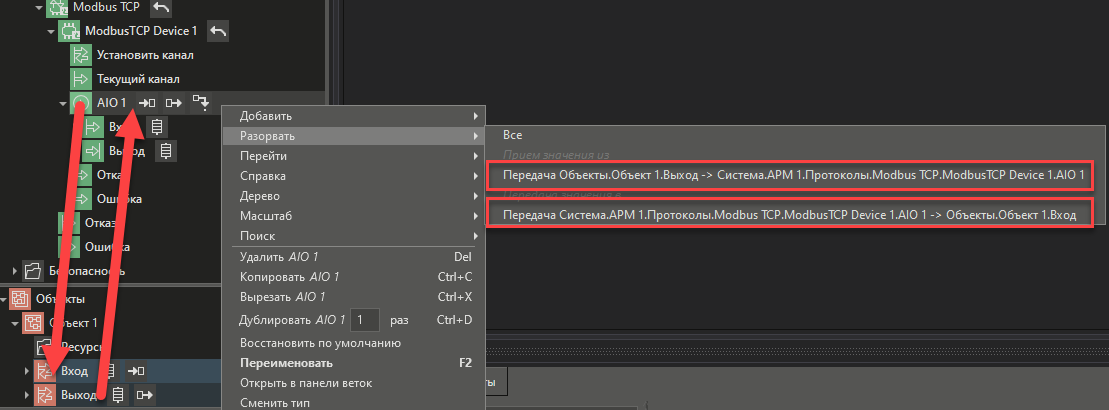Expand the Безопасность folder node

[14, 270]
